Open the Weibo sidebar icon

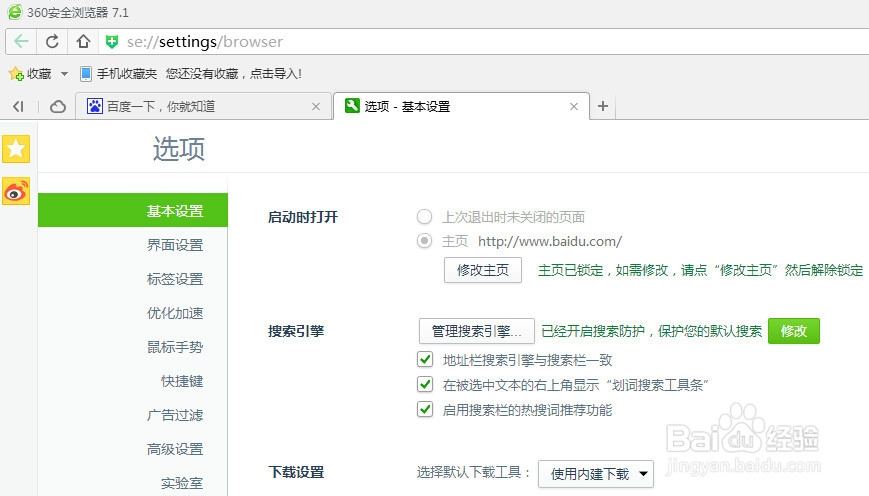pyautogui.click(x=16, y=191)
